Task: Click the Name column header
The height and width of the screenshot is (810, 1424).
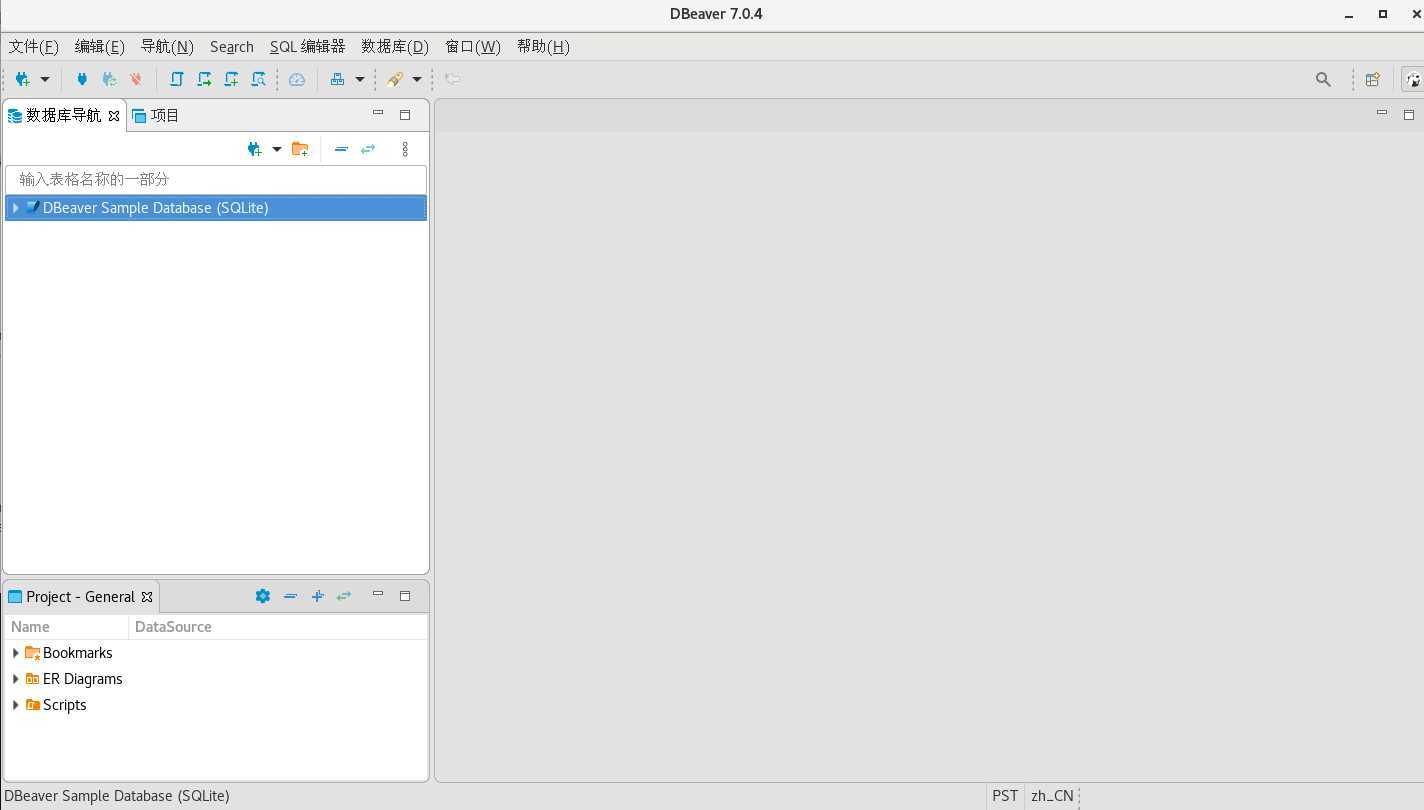Action: [67, 627]
